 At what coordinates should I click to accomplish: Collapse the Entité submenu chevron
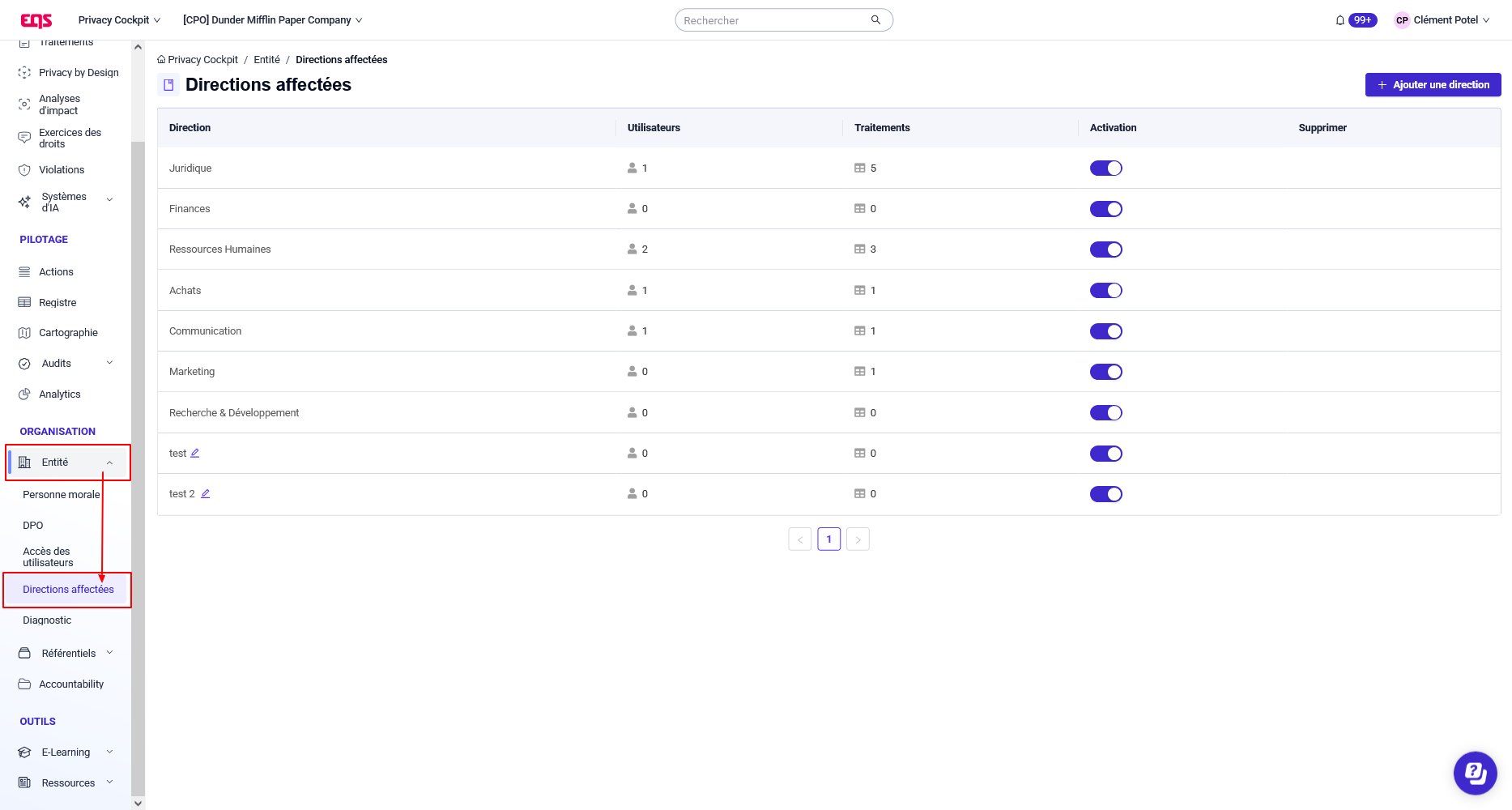(x=110, y=463)
